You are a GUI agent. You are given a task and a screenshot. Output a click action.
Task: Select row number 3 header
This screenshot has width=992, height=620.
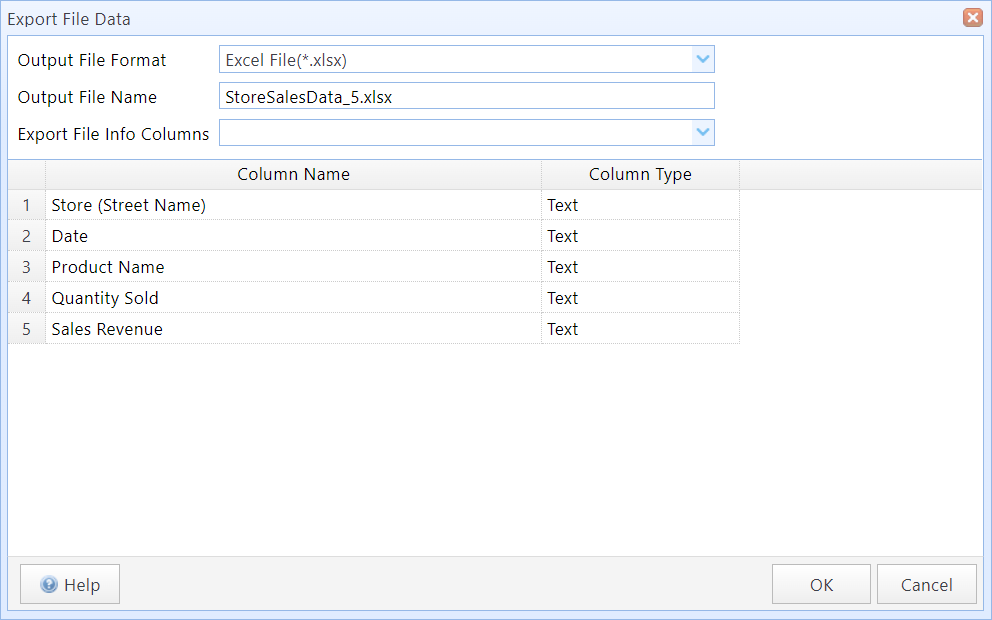[27, 267]
